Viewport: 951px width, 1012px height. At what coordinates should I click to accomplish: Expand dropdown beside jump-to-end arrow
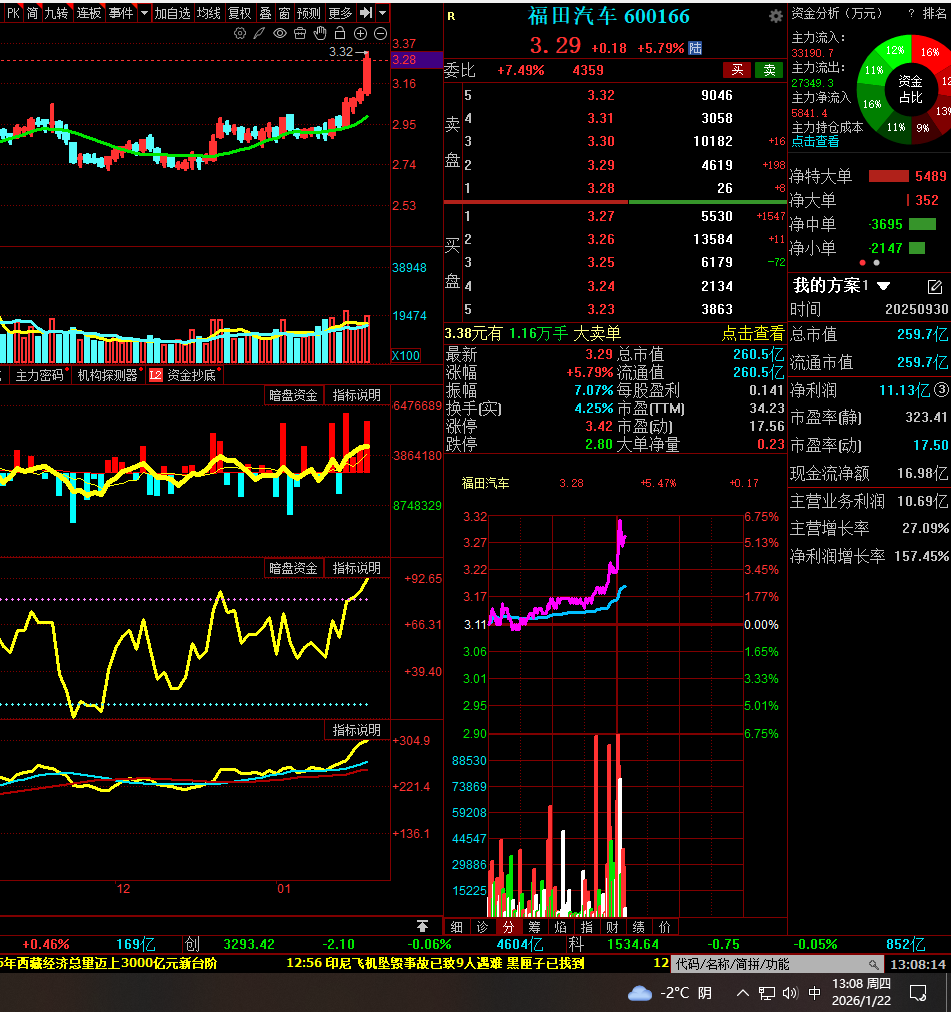383,13
